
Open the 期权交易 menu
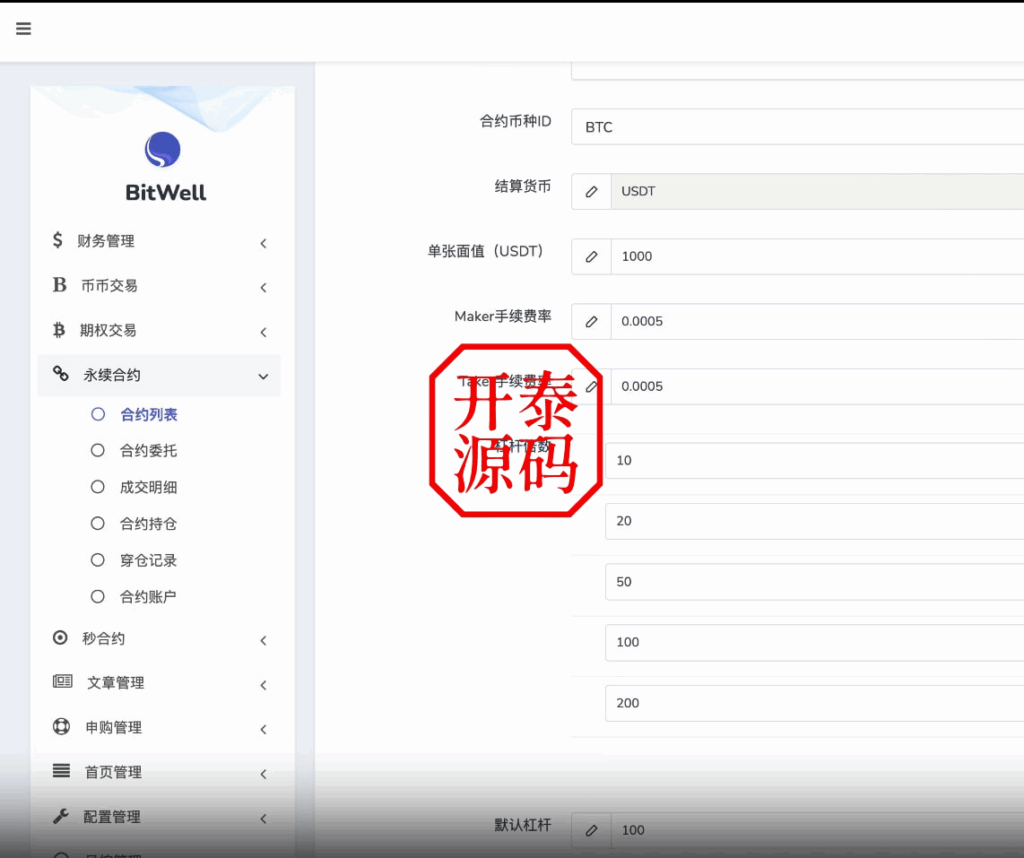tap(159, 330)
